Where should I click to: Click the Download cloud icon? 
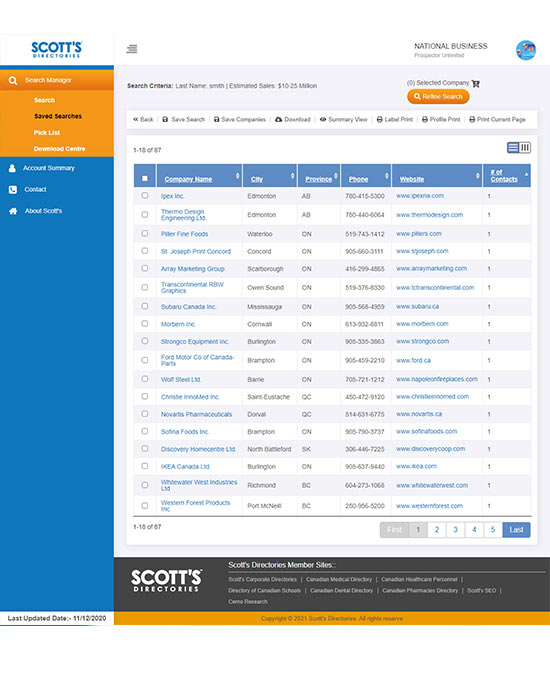pos(278,119)
